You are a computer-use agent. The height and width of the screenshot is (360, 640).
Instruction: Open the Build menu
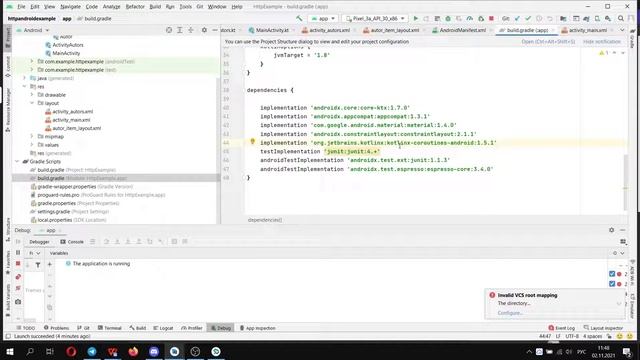pyautogui.click(x=155, y=7)
